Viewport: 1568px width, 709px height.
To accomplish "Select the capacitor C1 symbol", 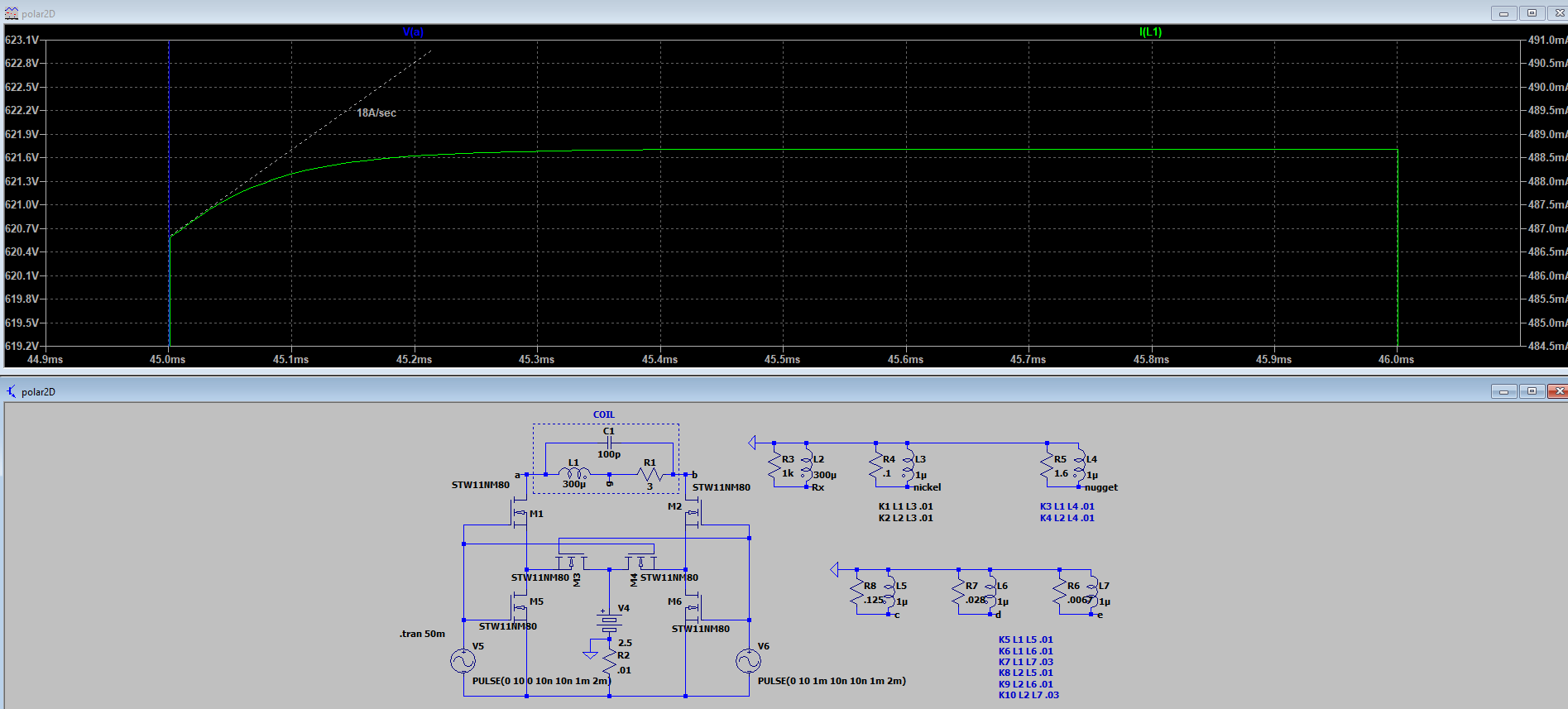I will (609, 443).
